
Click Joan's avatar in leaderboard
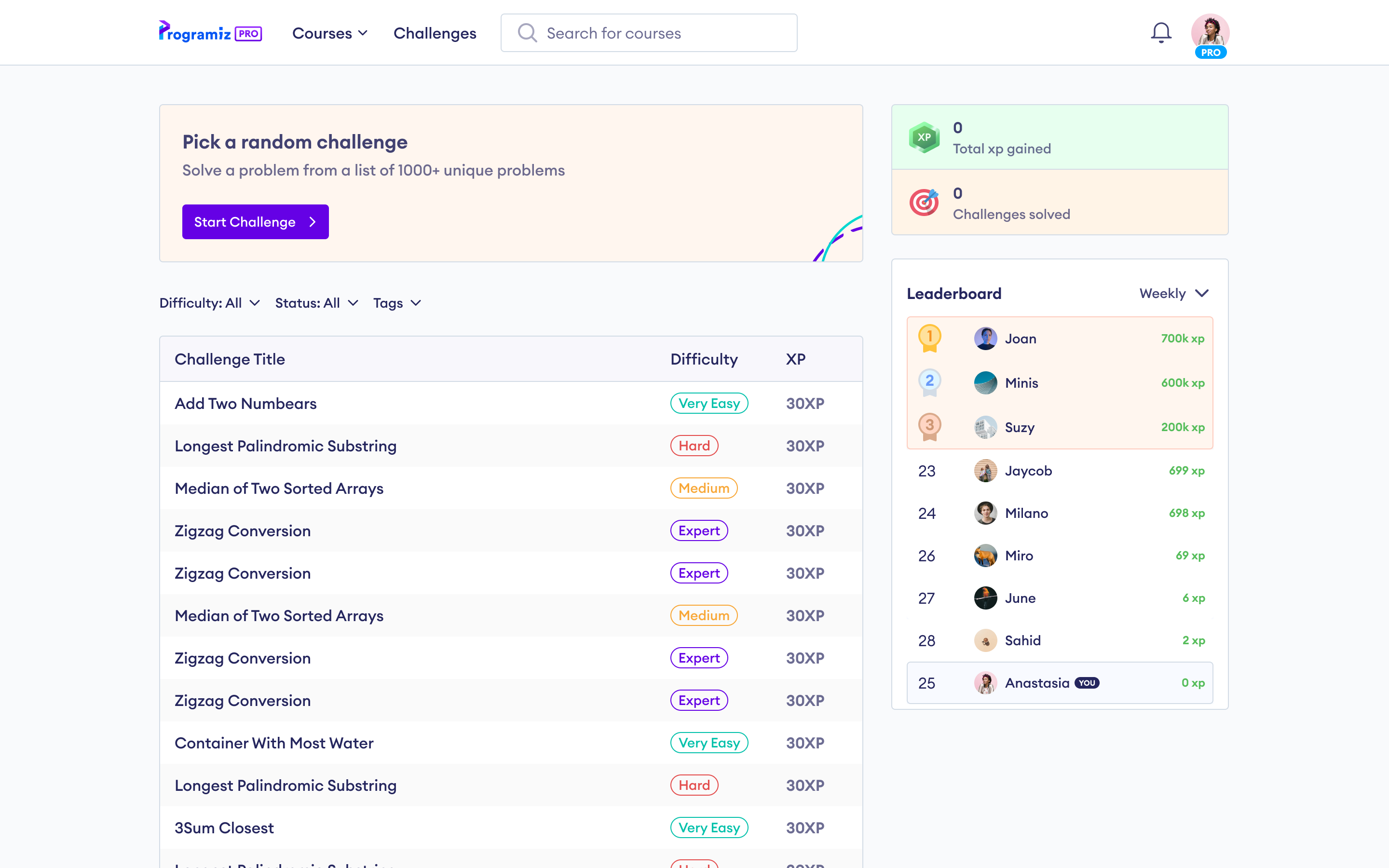(x=985, y=338)
